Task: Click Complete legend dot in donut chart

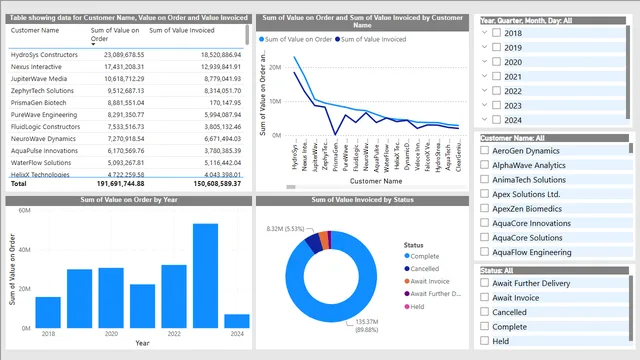Action: click(x=407, y=256)
